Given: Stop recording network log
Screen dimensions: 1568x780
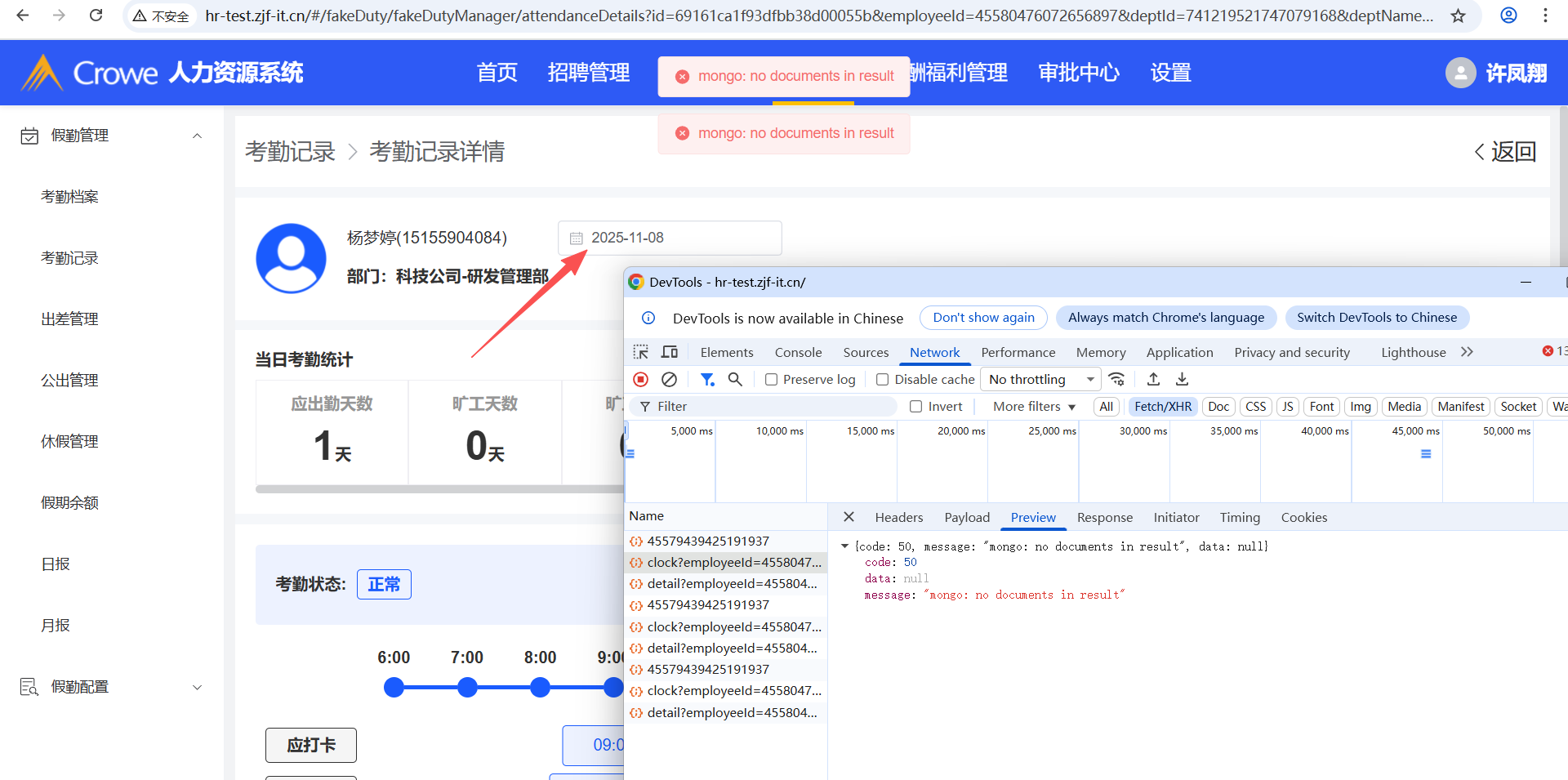Looking at the screenshot, I should pyautogui.click(x=641, y=379).
